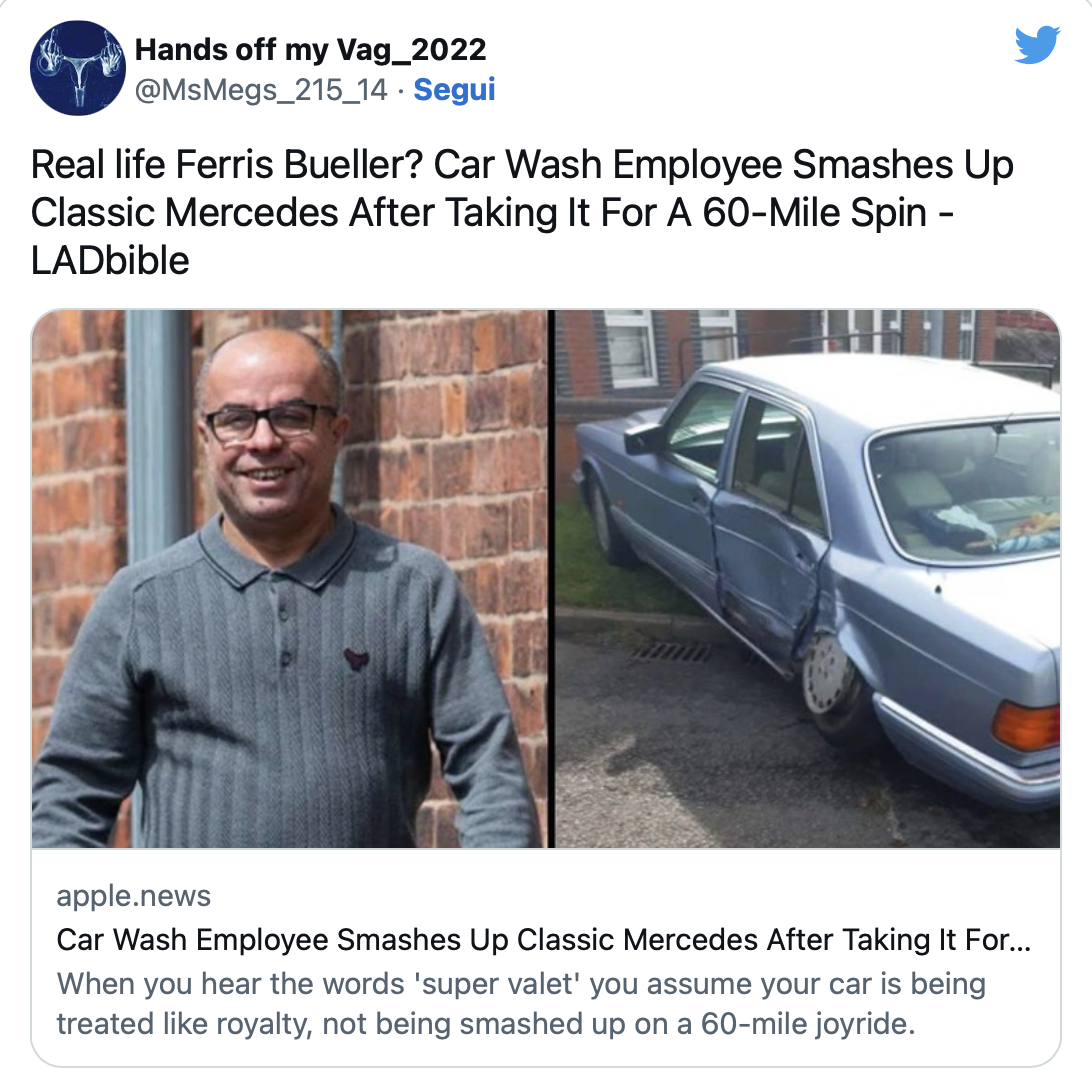Click the description line ending 60-mile joyride

click(485, 1024)
